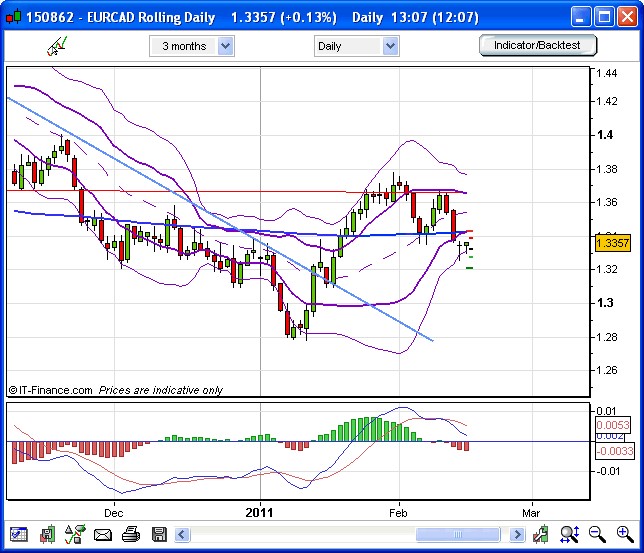Close the EURCAD chart window
The height and width of the screenshot is (553, 644).
(x=628, y=17)
